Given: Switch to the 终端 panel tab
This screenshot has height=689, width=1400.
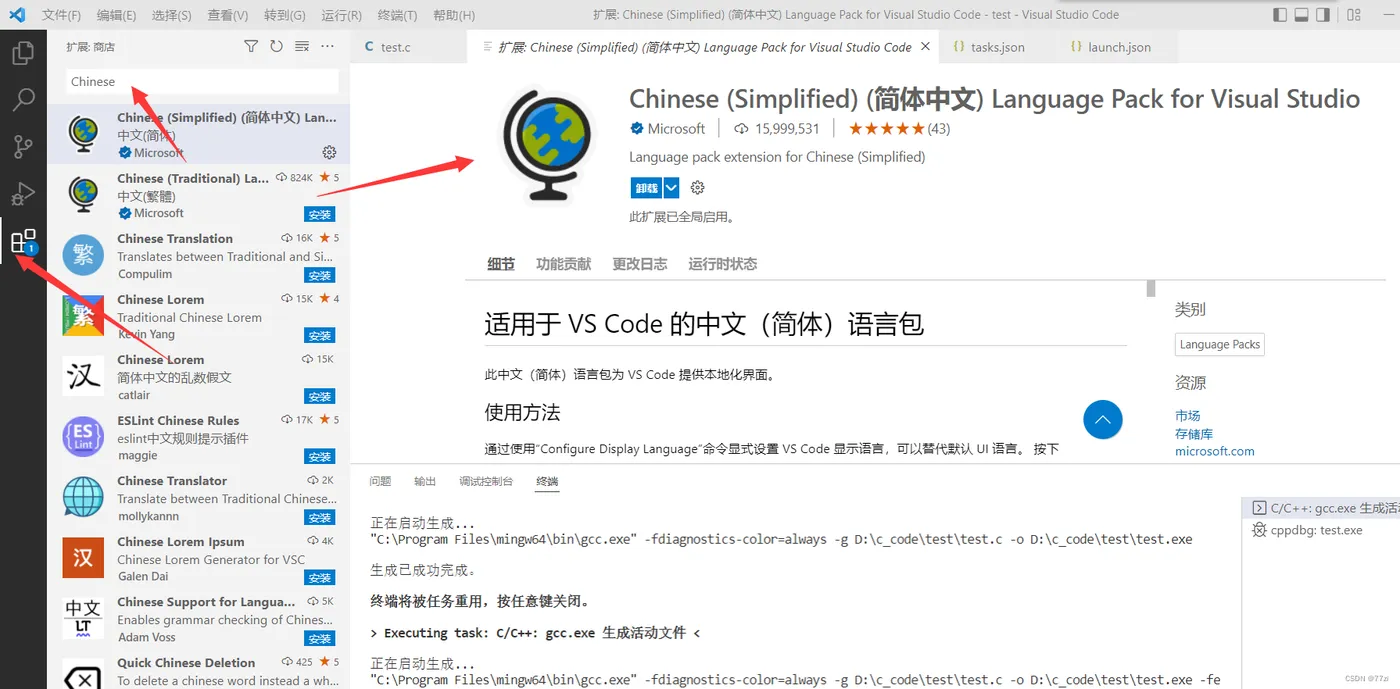Looking at the screenshot, I should [x=547, y=481].
